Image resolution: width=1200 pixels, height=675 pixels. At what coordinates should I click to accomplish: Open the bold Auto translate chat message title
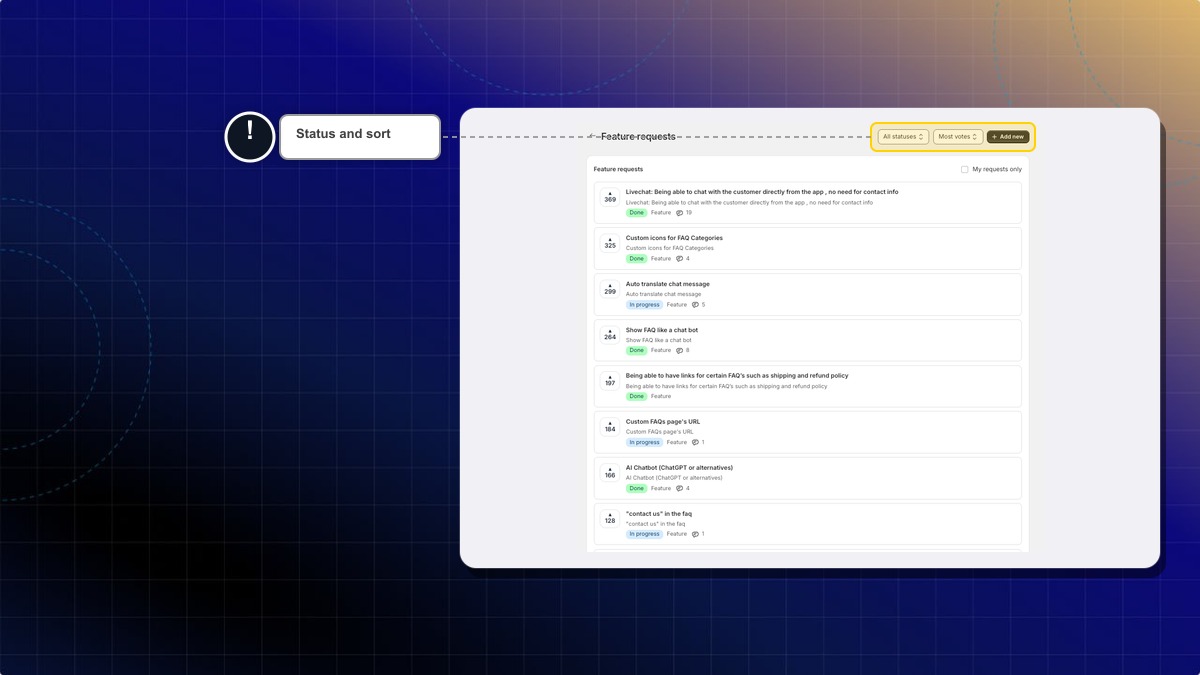[x=668, y=284]
